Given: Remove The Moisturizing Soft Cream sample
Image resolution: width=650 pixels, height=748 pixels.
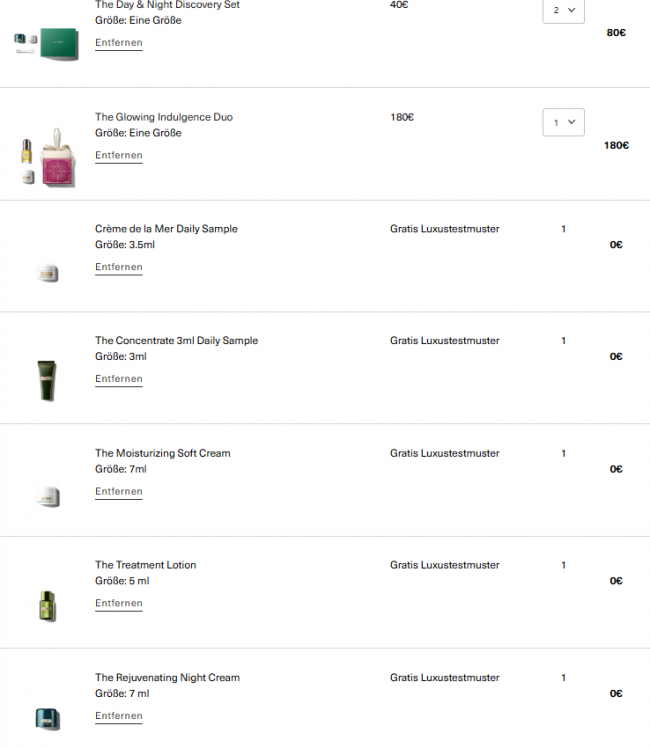Looking at the screenshot, I should pos(119,491).
